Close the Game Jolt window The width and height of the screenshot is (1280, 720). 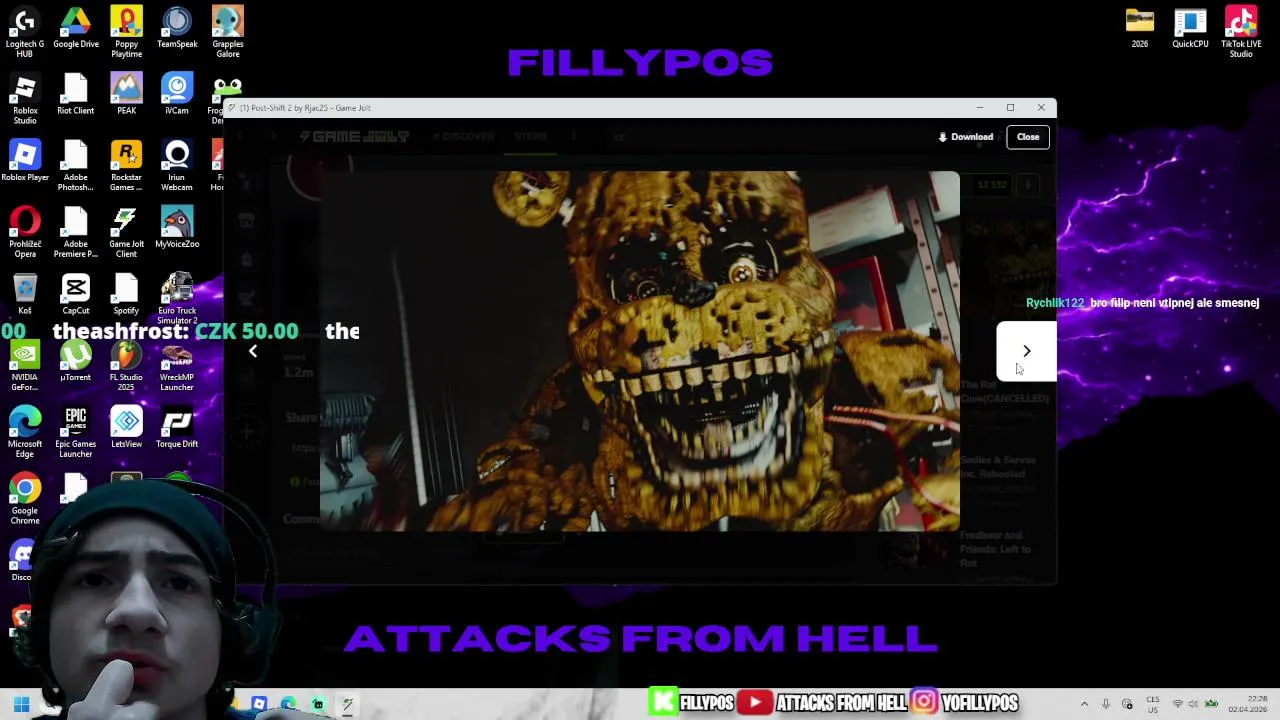(1041, 107)
